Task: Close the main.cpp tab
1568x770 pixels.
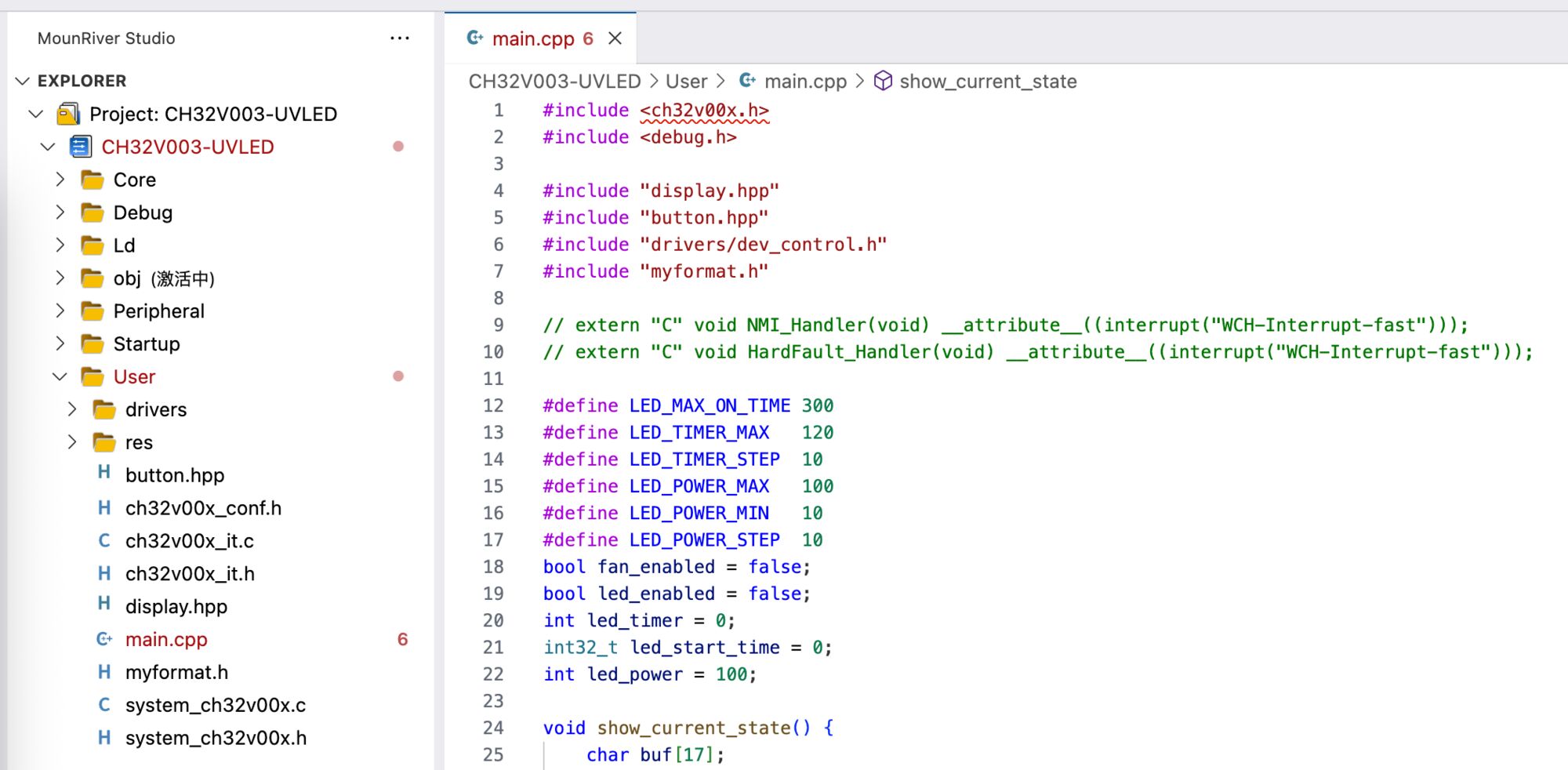Action: [x=615, y=38]
